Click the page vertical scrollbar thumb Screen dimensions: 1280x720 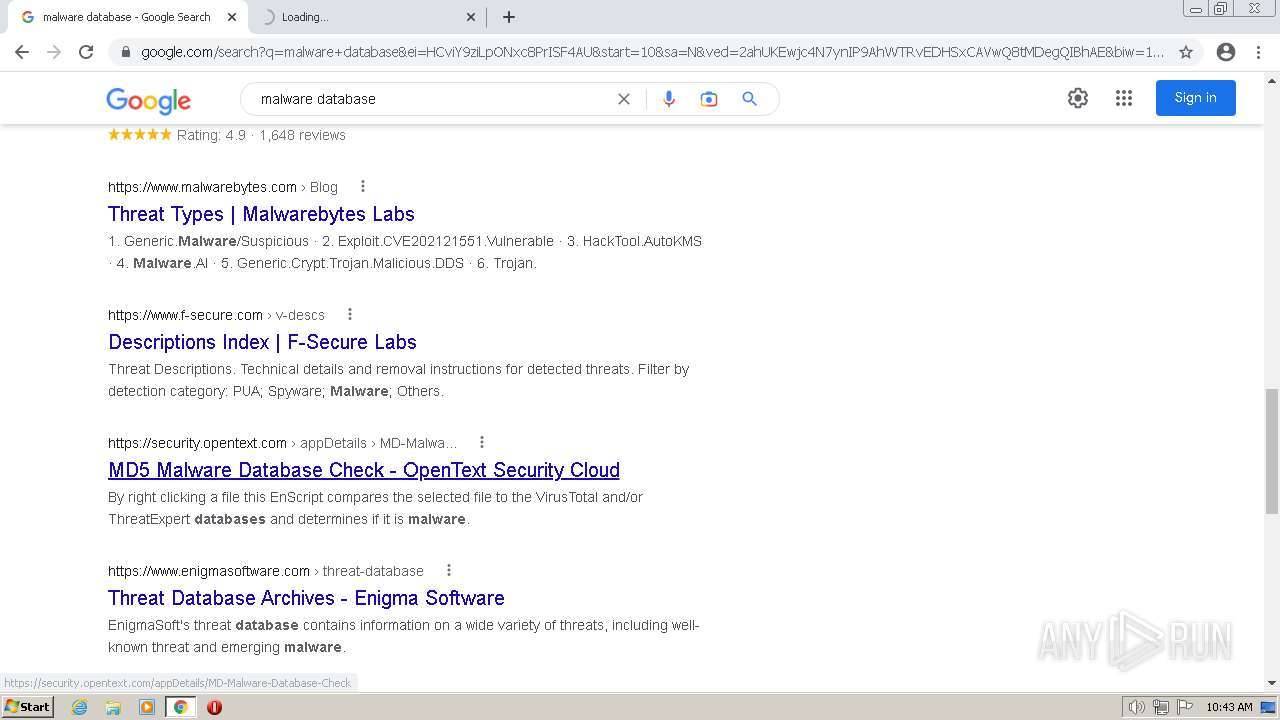[x=1272, y=450]
